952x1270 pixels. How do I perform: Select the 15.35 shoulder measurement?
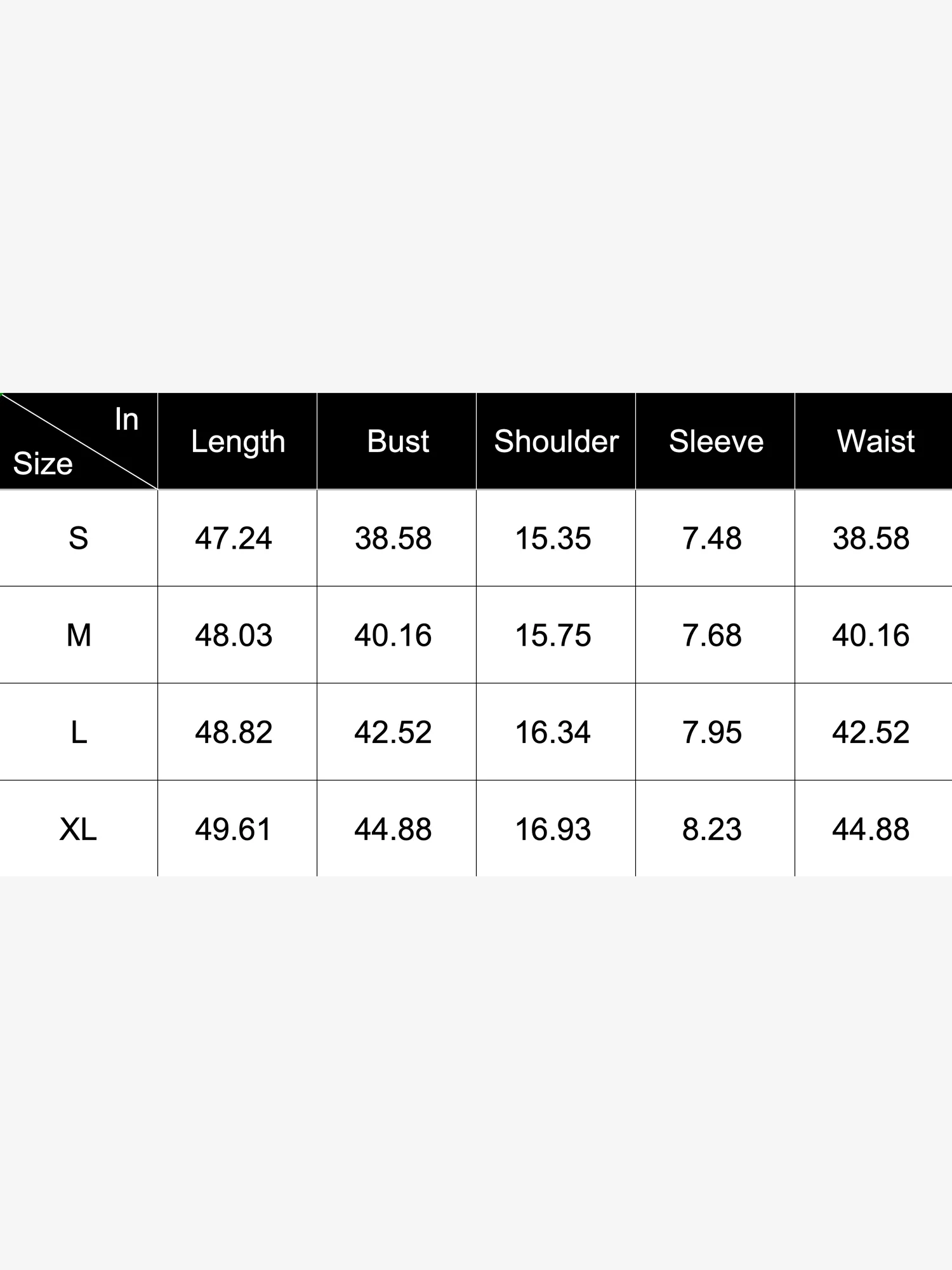(553, 538)
